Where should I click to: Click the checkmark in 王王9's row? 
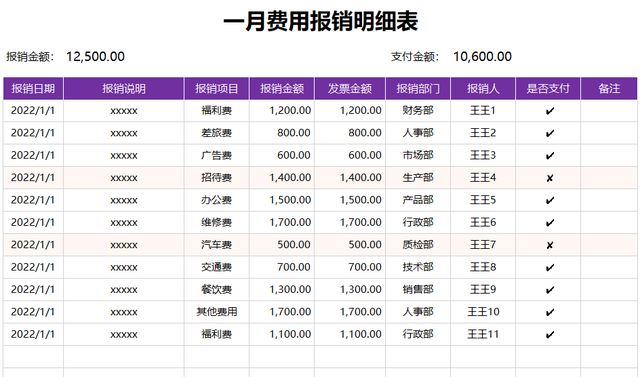pos(550,290)
